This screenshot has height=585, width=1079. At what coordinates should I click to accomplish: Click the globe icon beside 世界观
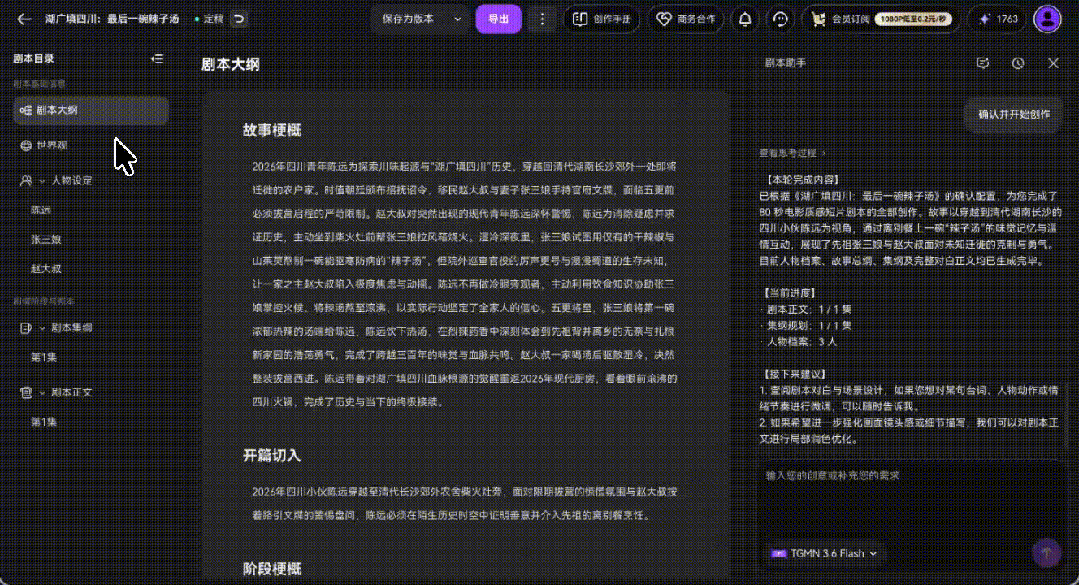pyautogui.click(x=26, y=146)
